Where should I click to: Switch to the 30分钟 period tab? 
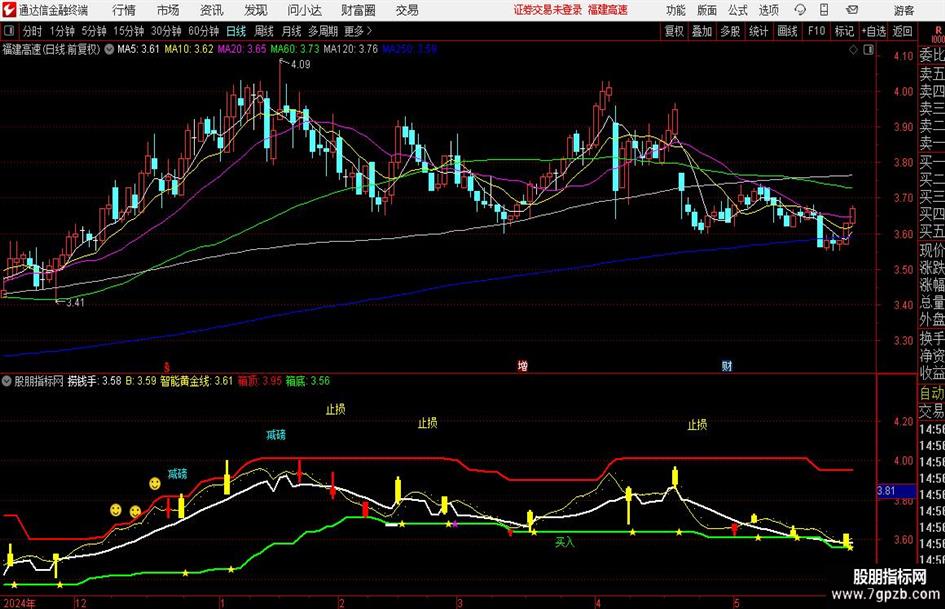[166, 31]
